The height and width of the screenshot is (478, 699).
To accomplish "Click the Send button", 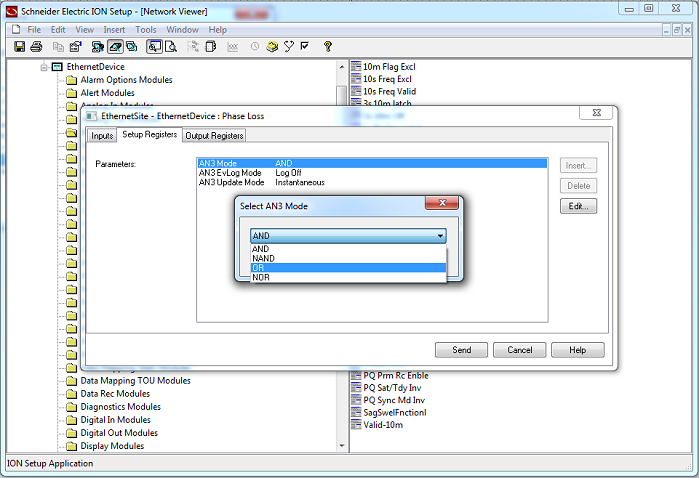I will [461, 350].
